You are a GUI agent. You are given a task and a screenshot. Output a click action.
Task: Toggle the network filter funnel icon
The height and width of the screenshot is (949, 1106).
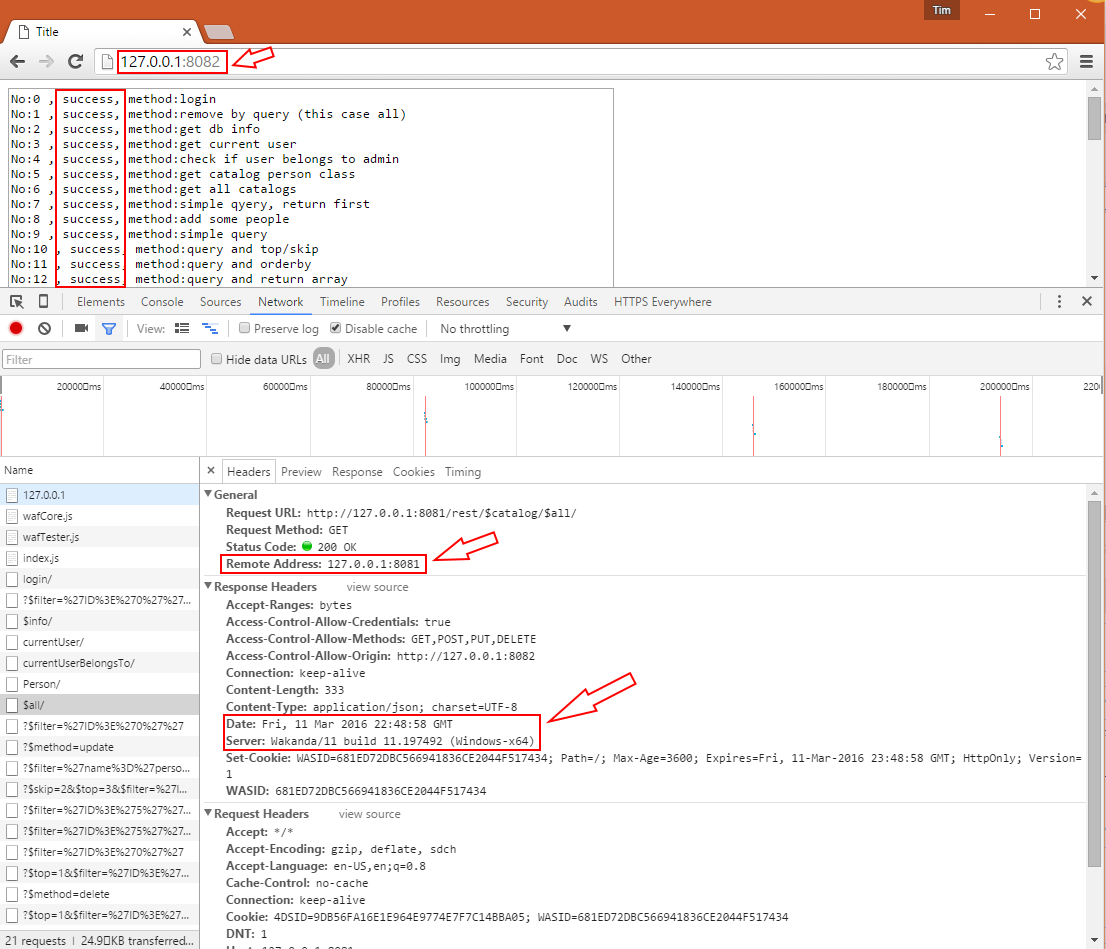pyautogui.click(x=109, y=329)
